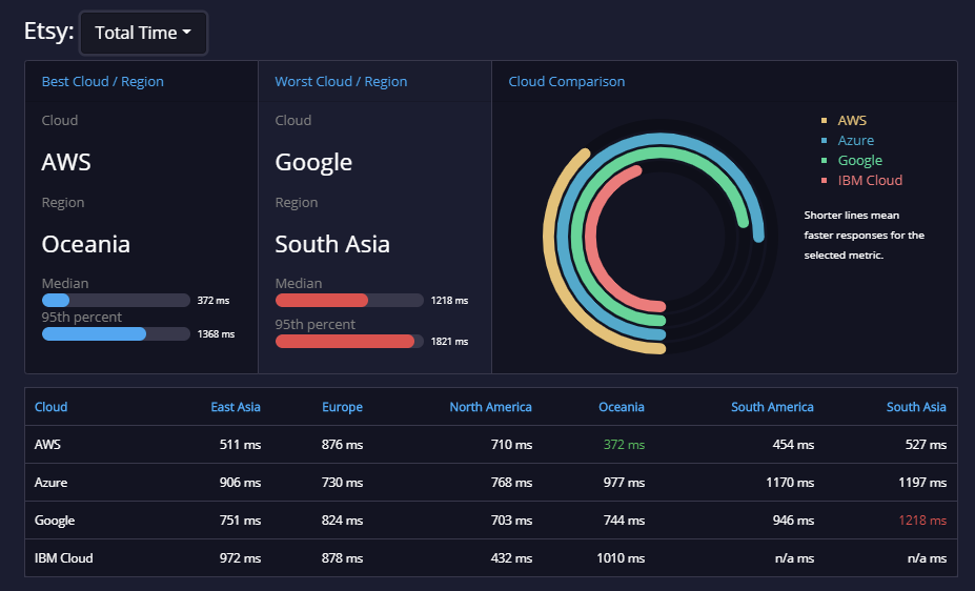This screenshot has height=591, width=977.
Task: Select the Google row label
Action: pos(54,520)
